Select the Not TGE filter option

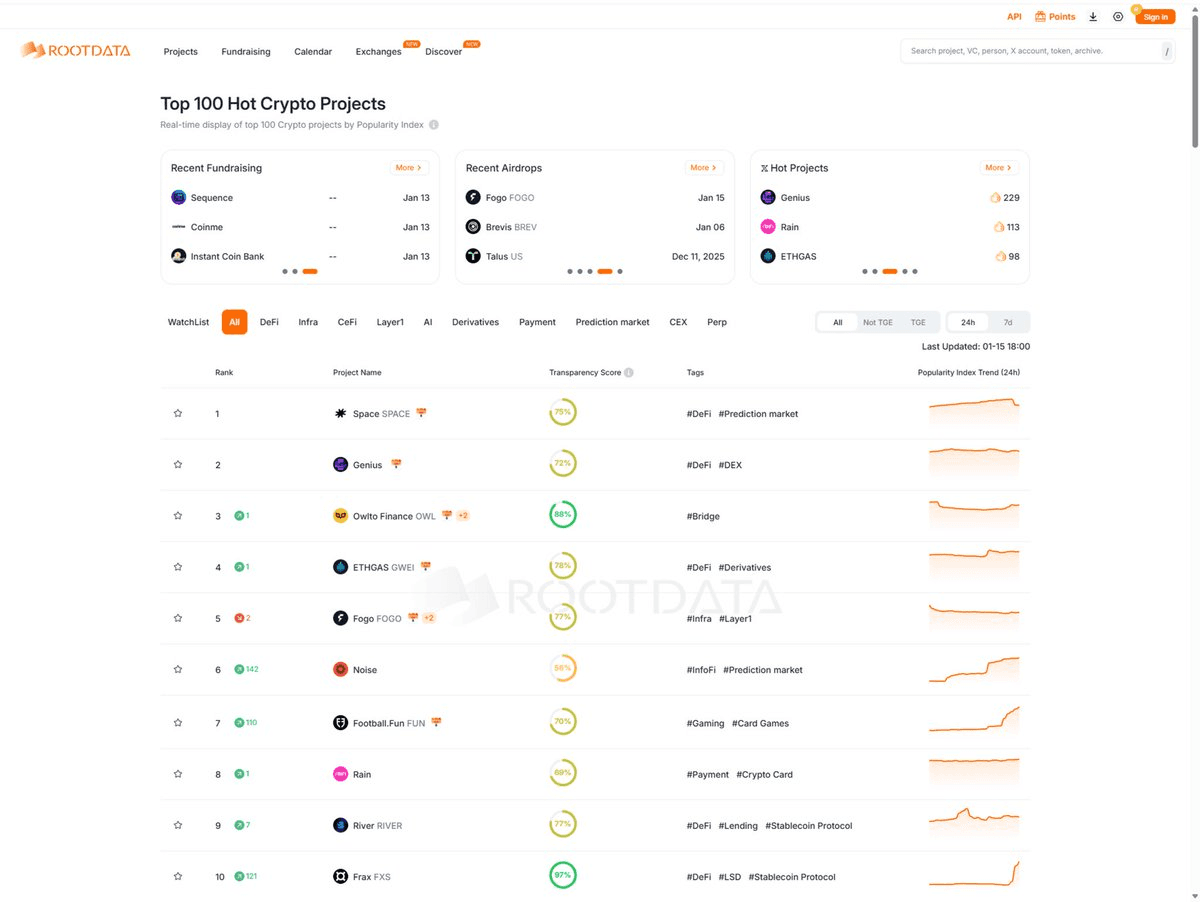point(876,322)
